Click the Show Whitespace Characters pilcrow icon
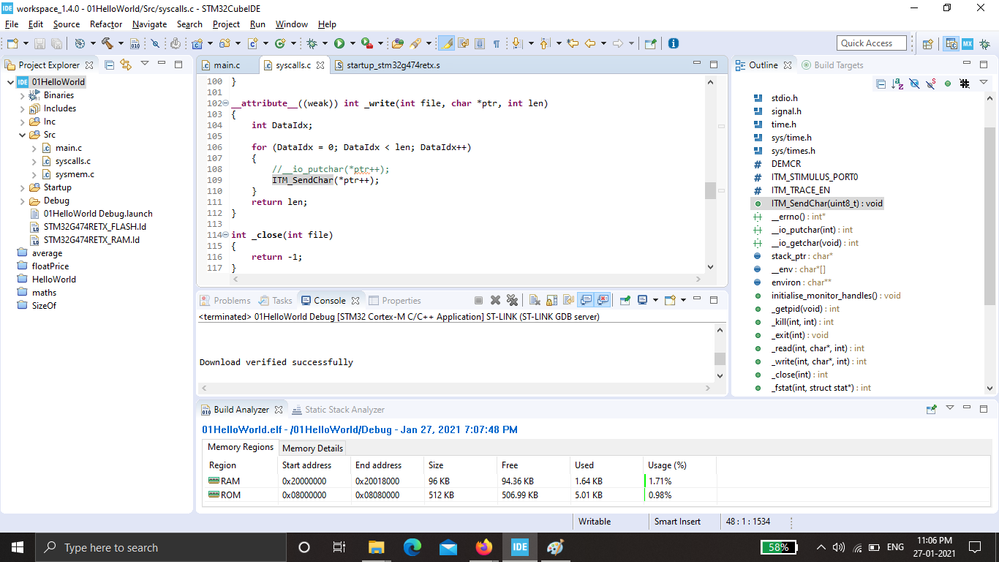 (x=496, y=43)
